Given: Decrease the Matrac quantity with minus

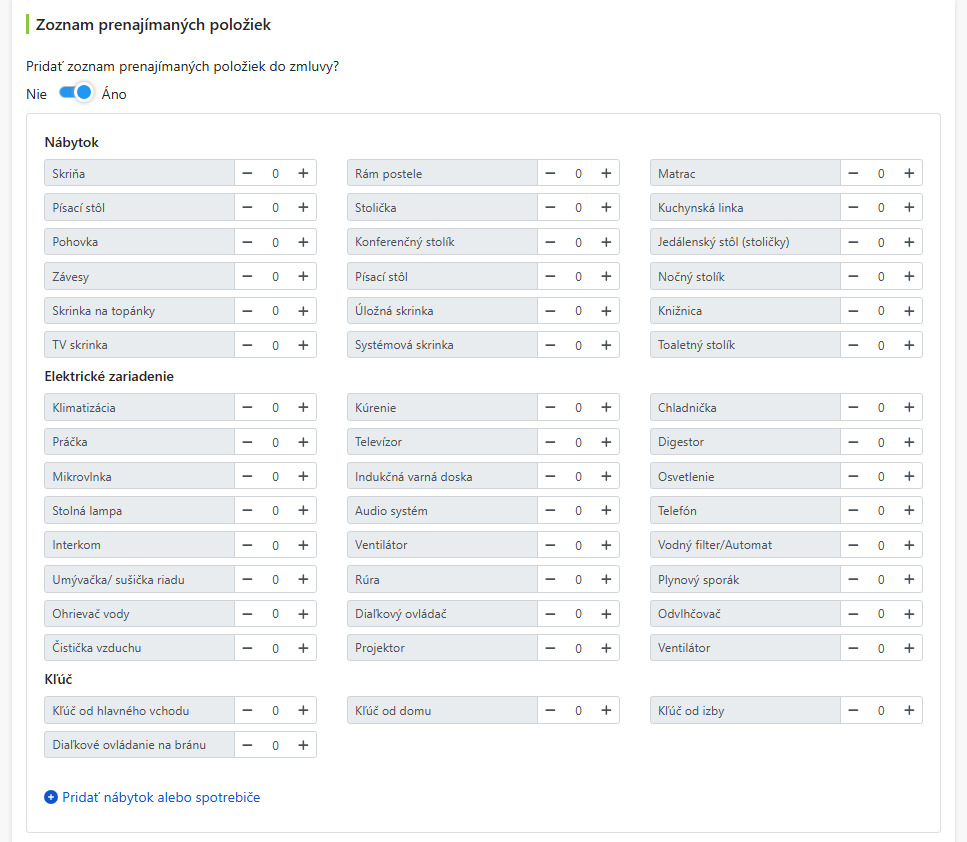Looking at the screenshot, I should pyautogui.click(x=853, y=173).
